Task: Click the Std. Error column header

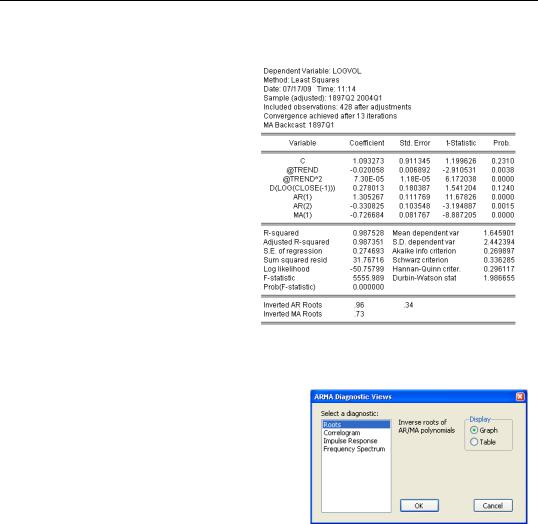Action: pyautogui.click(x=414, y=143)
